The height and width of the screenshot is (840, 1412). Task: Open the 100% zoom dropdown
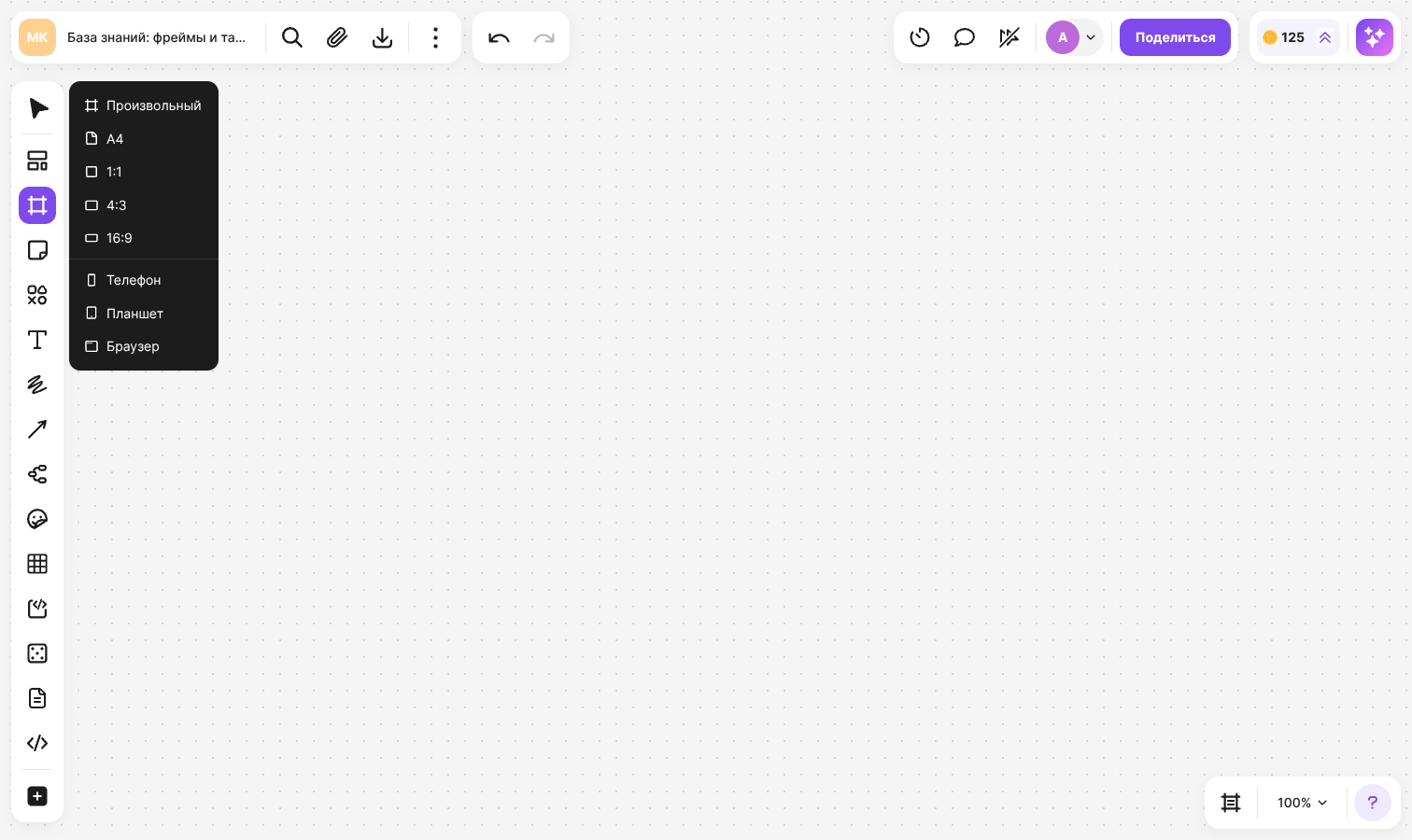[1302, 803]
